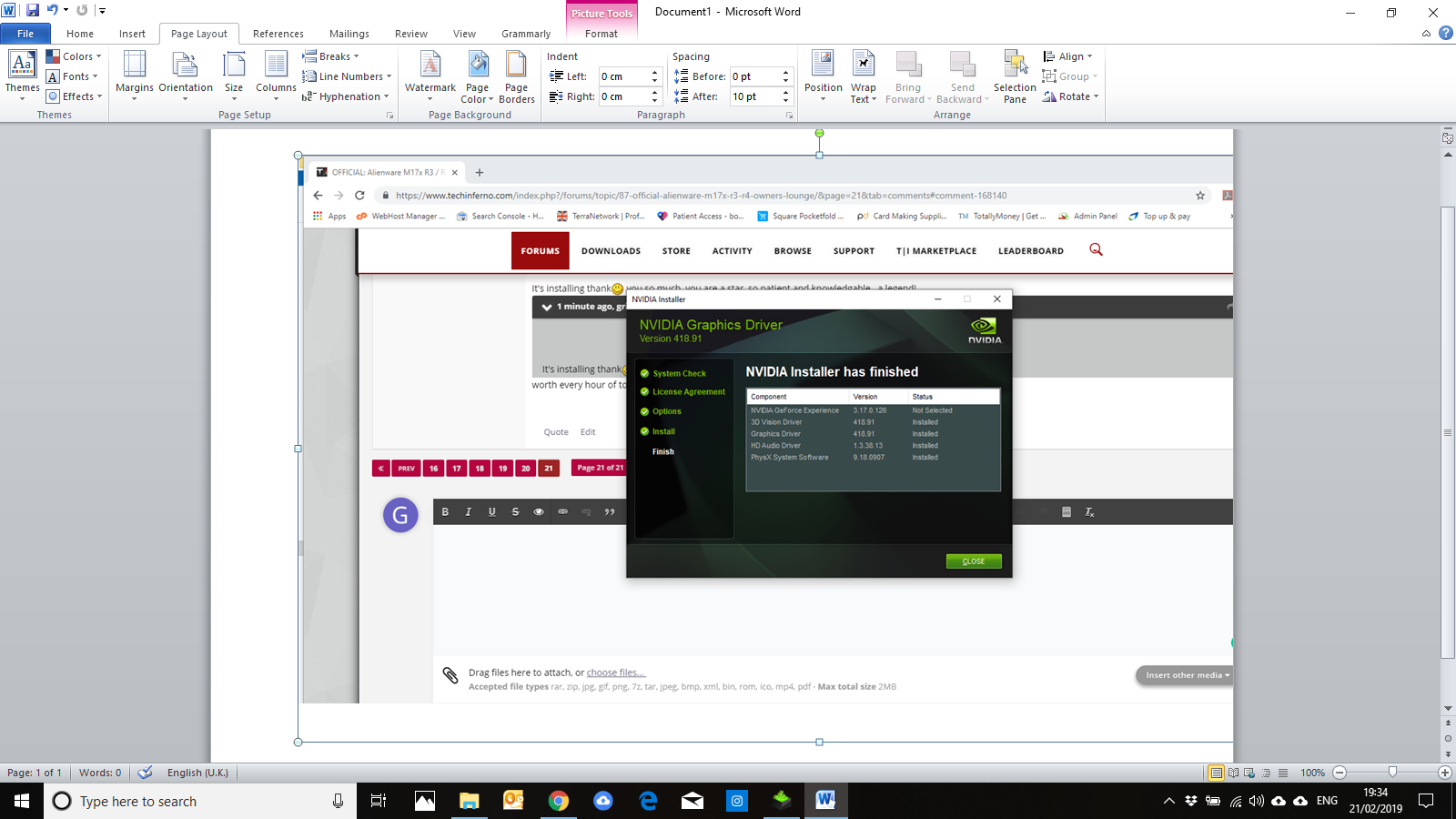This screenshot has width=1456, height=819.
Task: Undo the last action
Action: pos(53,10)
